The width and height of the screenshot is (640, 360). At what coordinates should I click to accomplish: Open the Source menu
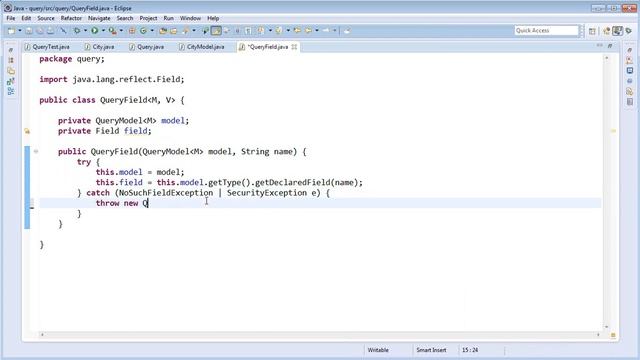coord(46,18)
